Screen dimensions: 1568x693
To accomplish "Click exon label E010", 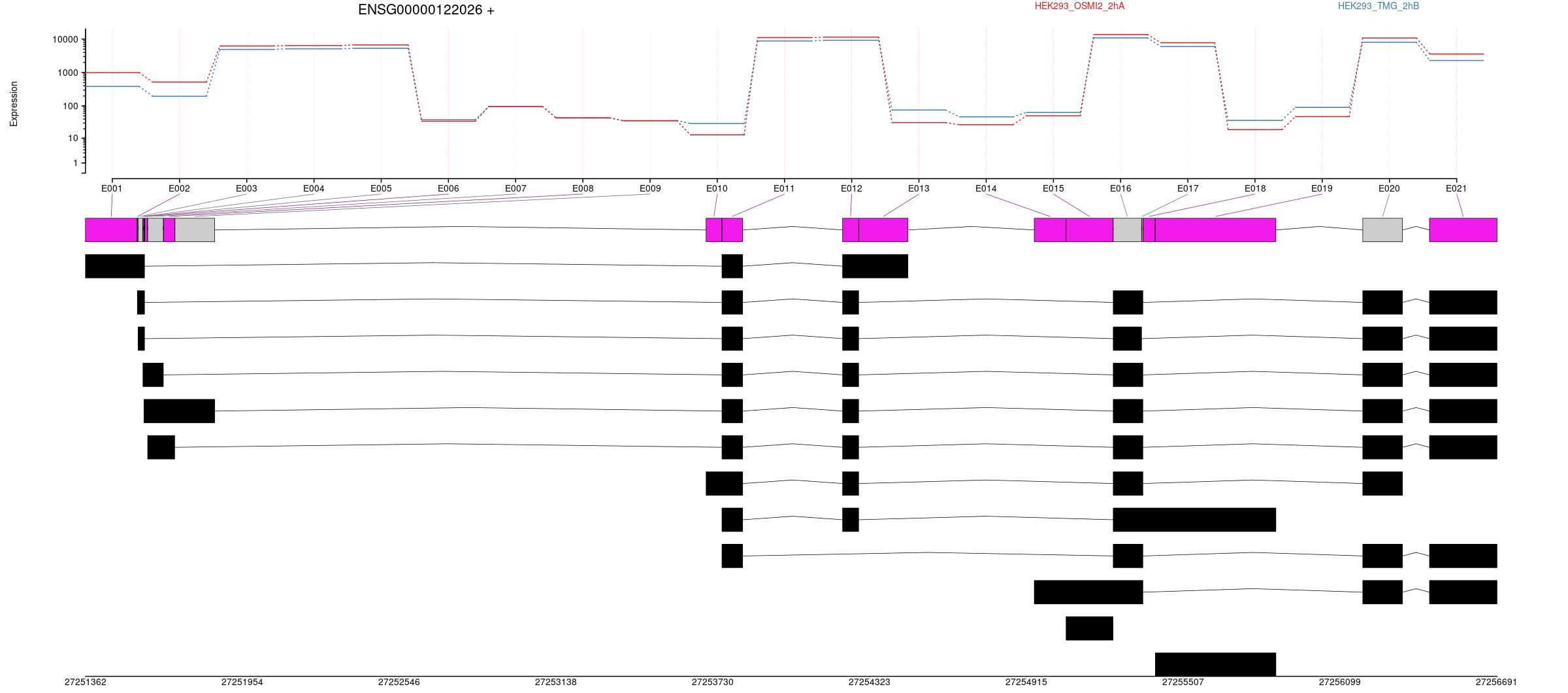I will (717, 188).
